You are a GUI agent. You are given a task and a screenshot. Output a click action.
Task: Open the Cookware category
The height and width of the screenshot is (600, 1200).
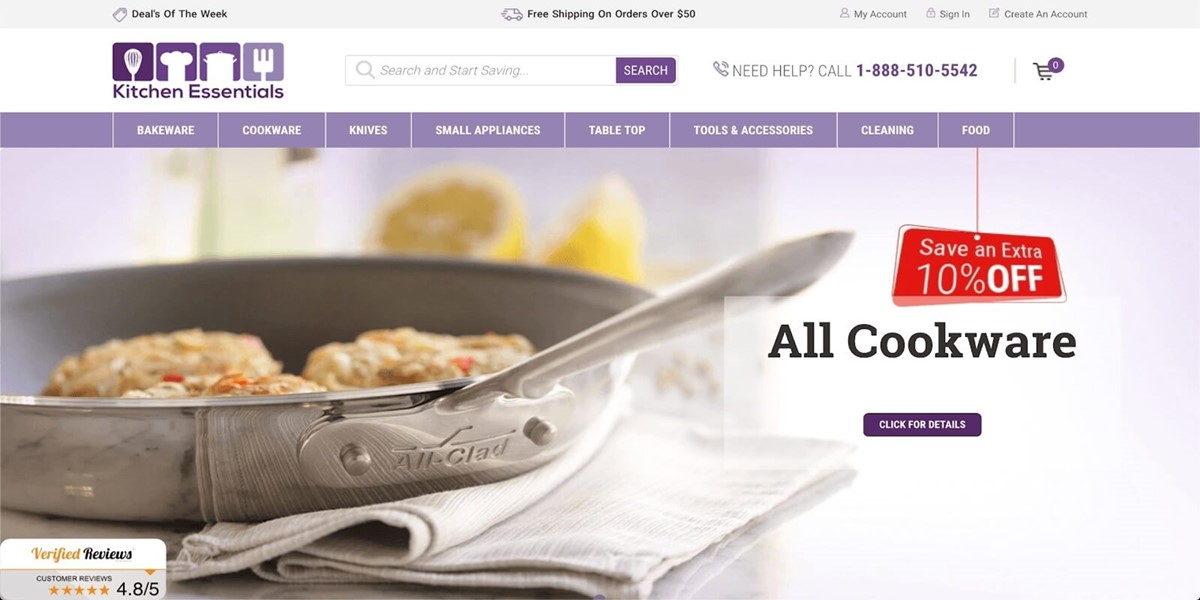[x=272, y=130]
